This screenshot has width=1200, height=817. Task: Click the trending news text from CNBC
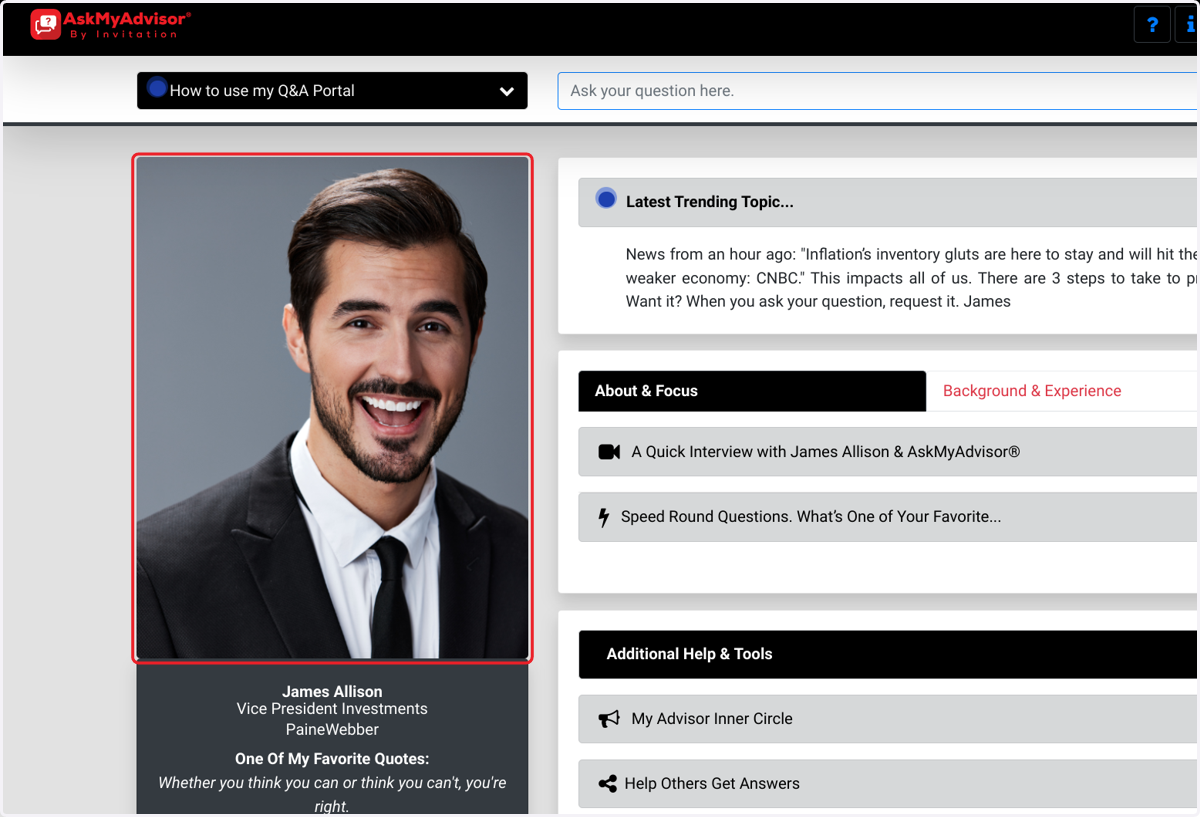911,278
